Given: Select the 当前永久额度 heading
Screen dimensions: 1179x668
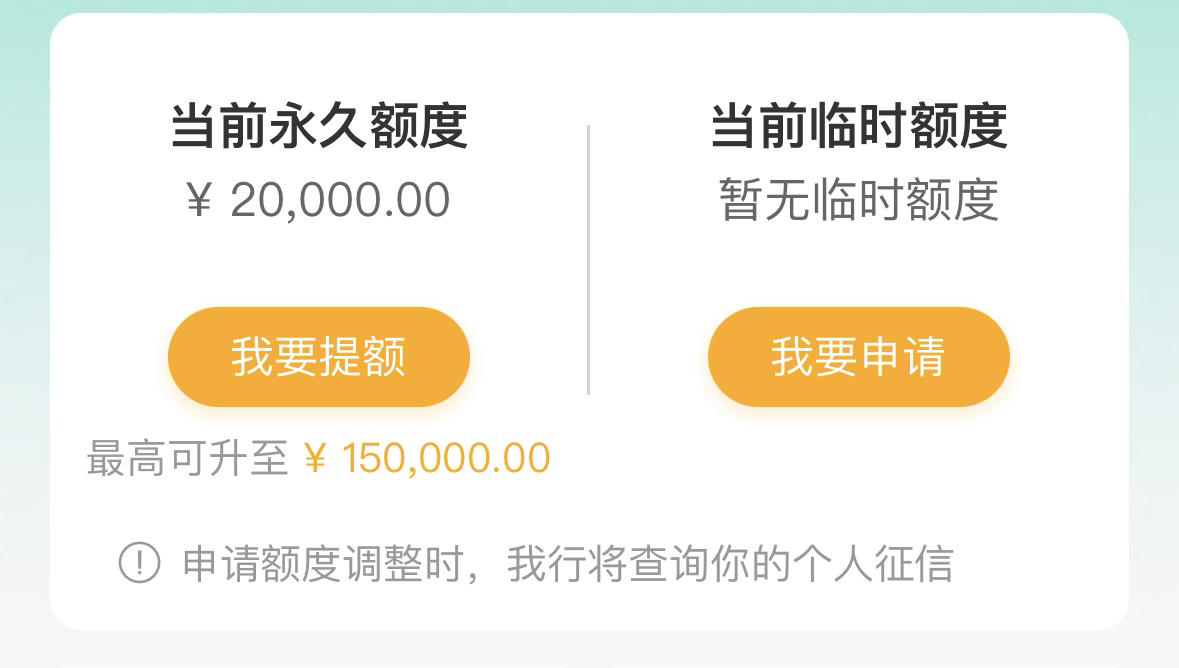Looking at the screenshot, I should pyautogui.click(x=319, y=126).
